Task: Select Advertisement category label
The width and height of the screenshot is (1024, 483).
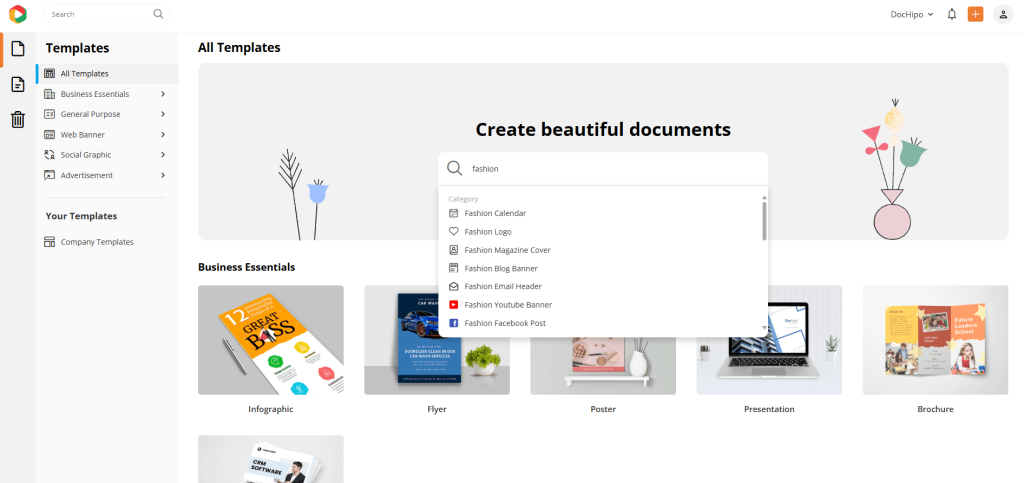Action: [86, 175]
